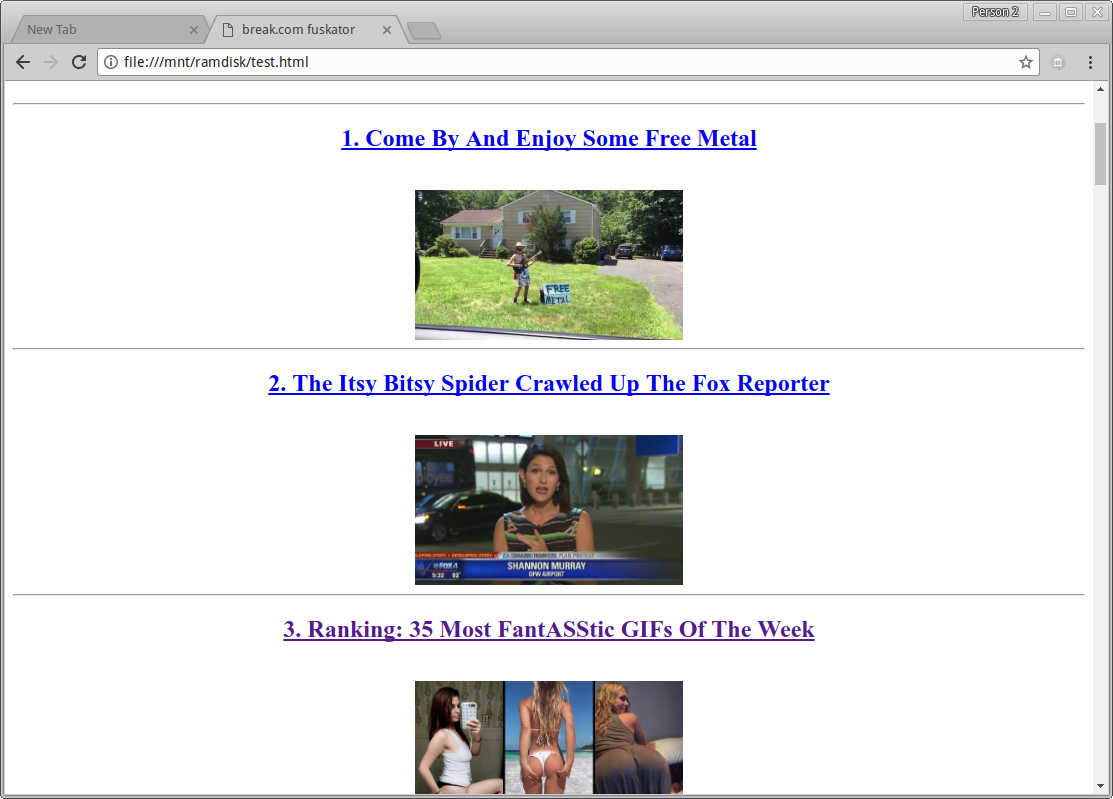1113x799 pixels.
Task: Close the break.com fuskator tab
Action: [x=387, y=30]
